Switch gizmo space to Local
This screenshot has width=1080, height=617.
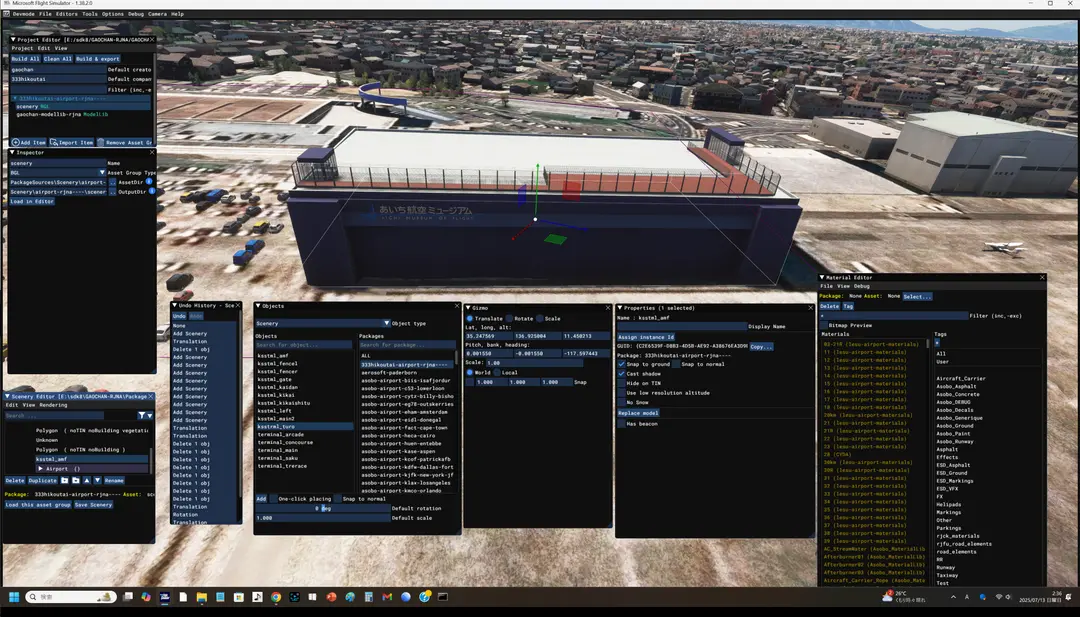click(497, 373)
